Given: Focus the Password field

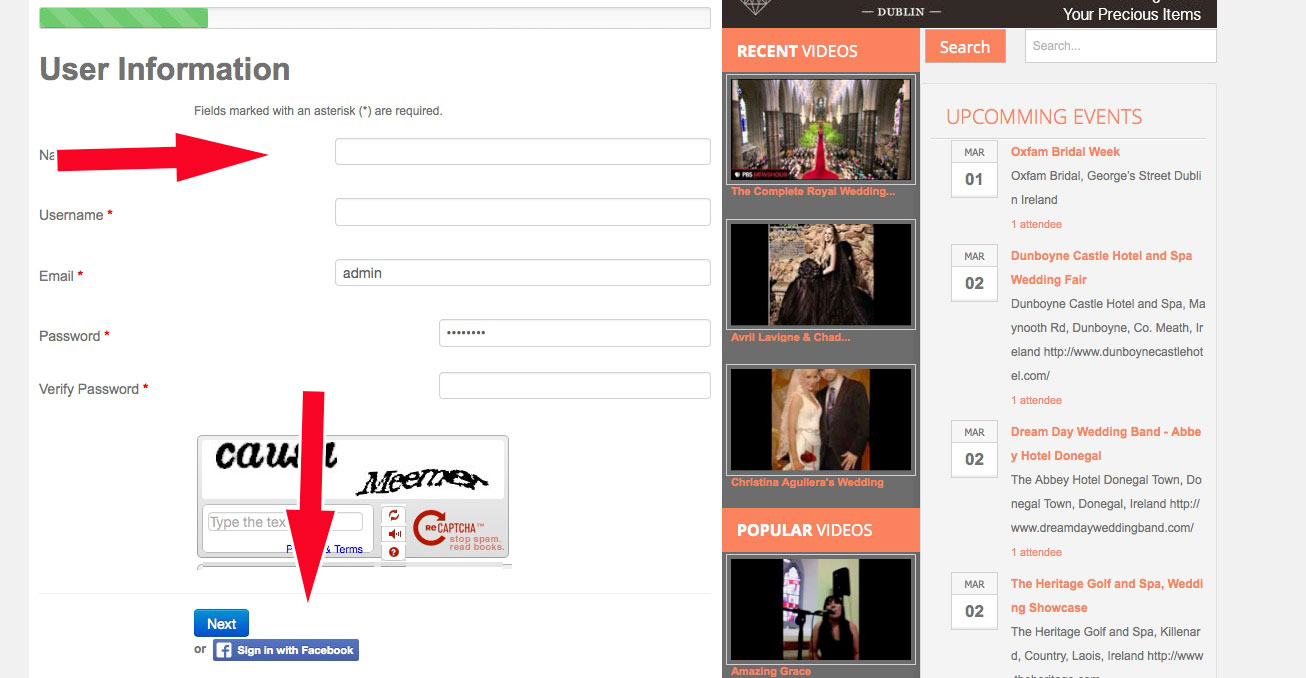Looking at the screenshot, I should [x=574, y=333].
